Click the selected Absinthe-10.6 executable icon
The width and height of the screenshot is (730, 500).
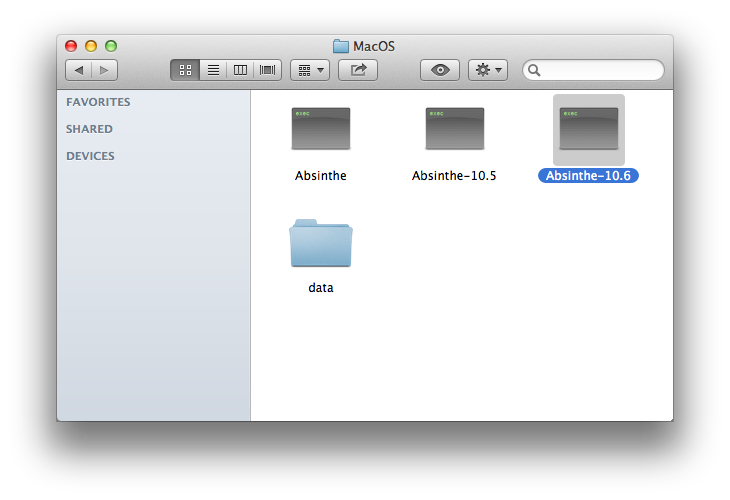(x=589, y=129)
